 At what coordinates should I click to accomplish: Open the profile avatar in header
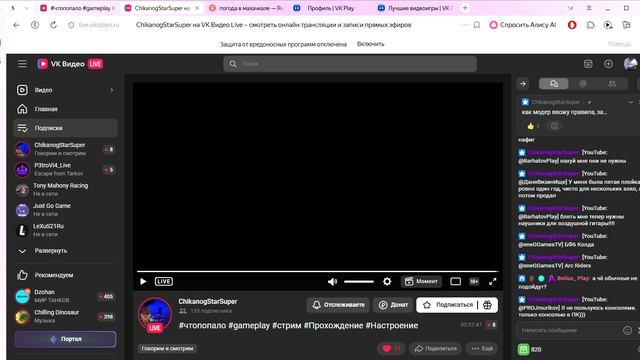[x=630, y=64]
